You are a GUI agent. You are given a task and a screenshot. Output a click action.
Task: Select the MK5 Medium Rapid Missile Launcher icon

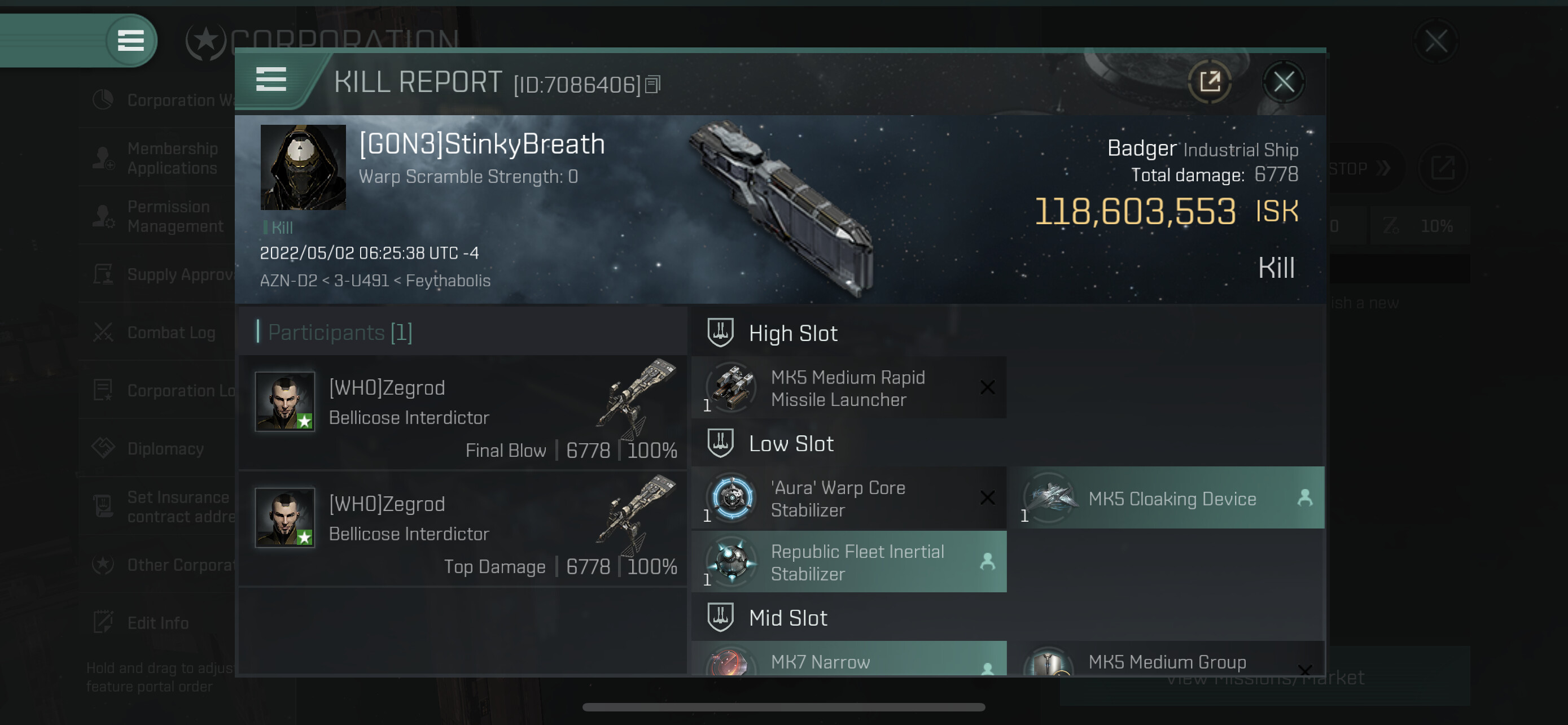click(x=732, y=387)
